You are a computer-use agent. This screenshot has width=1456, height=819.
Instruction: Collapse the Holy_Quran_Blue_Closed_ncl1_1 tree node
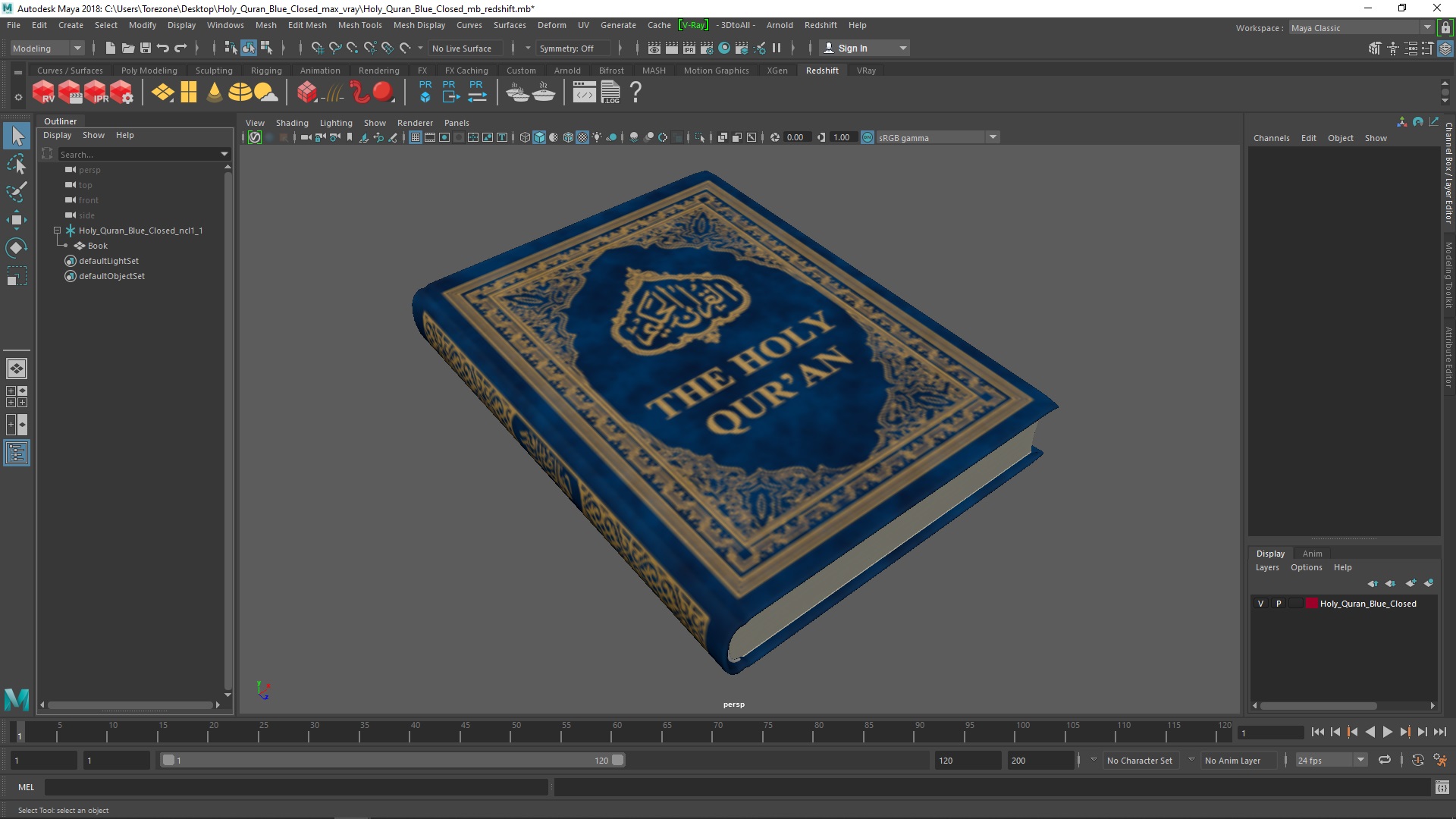57,230
